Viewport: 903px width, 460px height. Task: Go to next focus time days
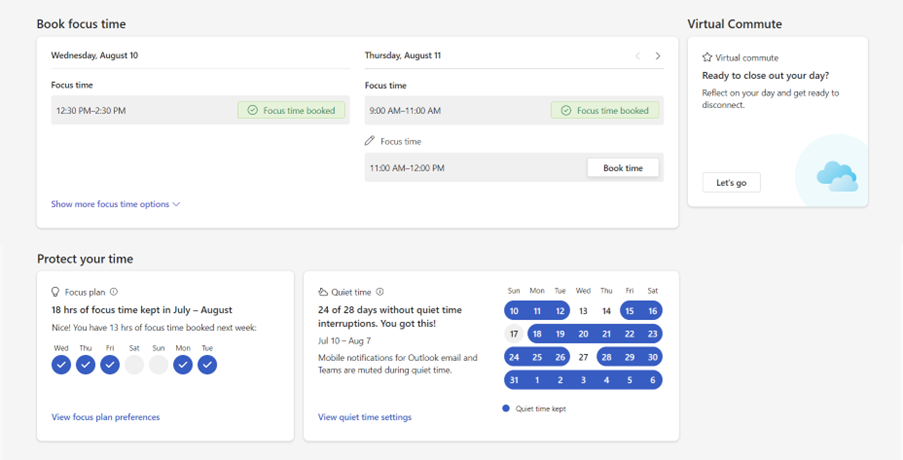point(658,56)
